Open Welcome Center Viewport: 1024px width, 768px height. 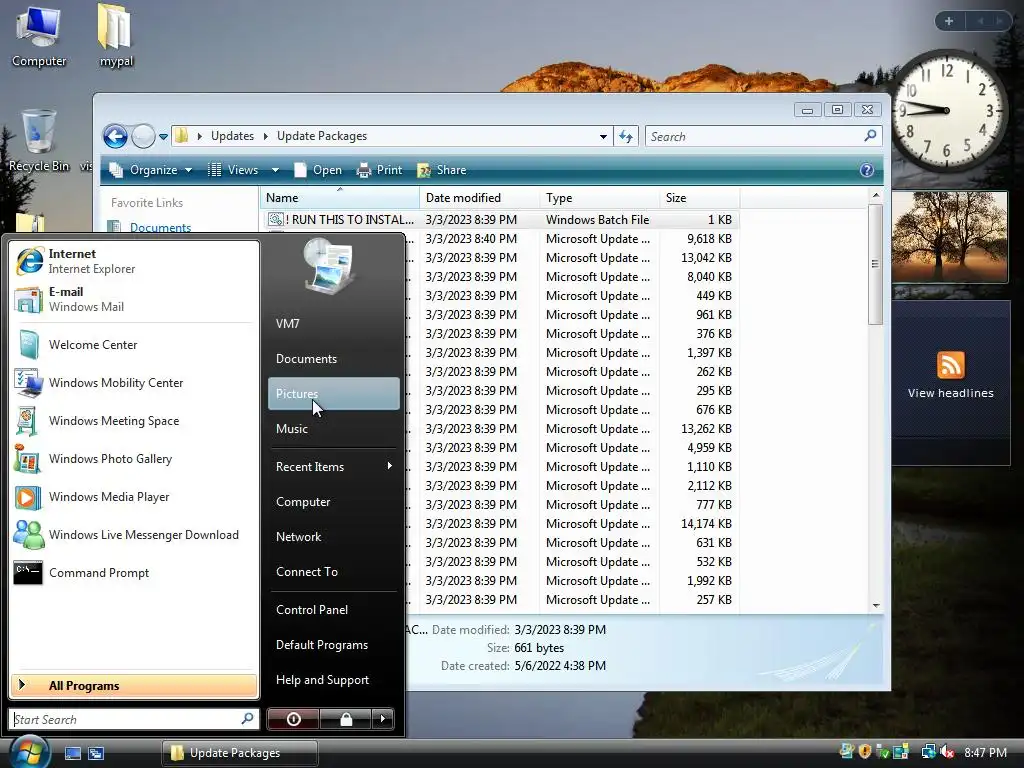[134, 345]
